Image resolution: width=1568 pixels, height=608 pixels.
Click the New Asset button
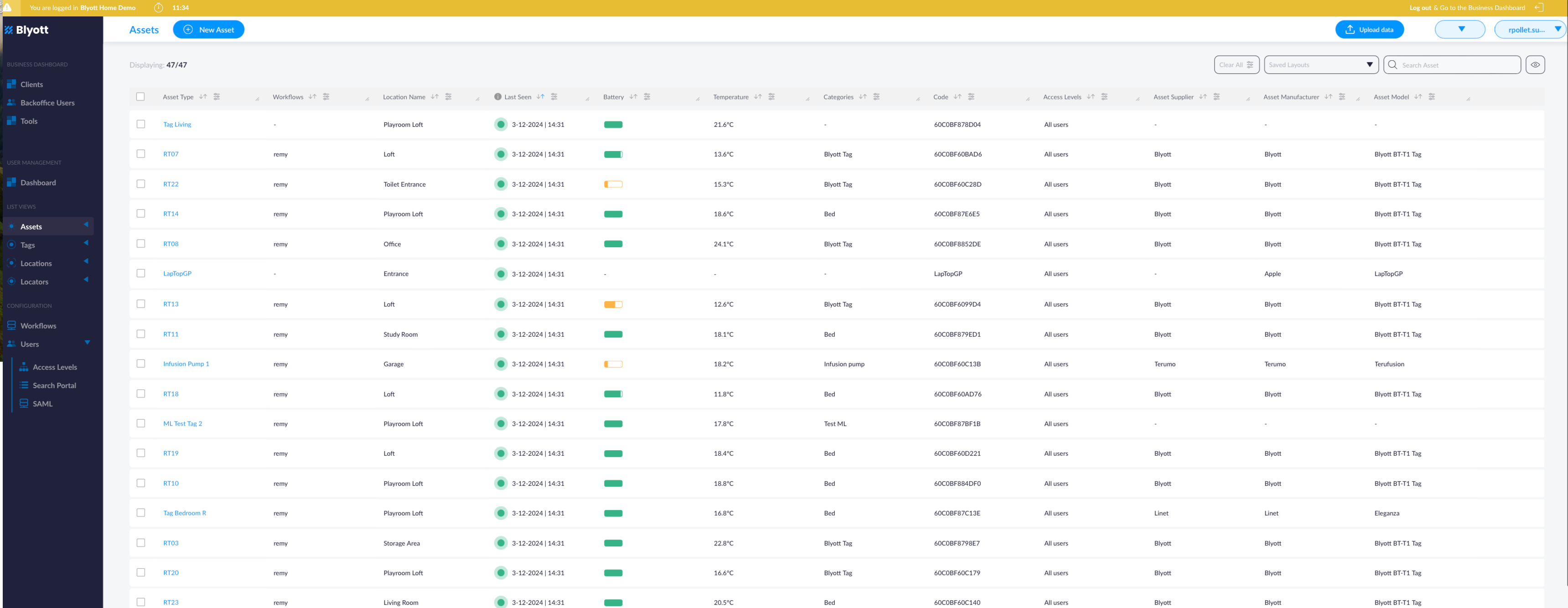[208, 30]
